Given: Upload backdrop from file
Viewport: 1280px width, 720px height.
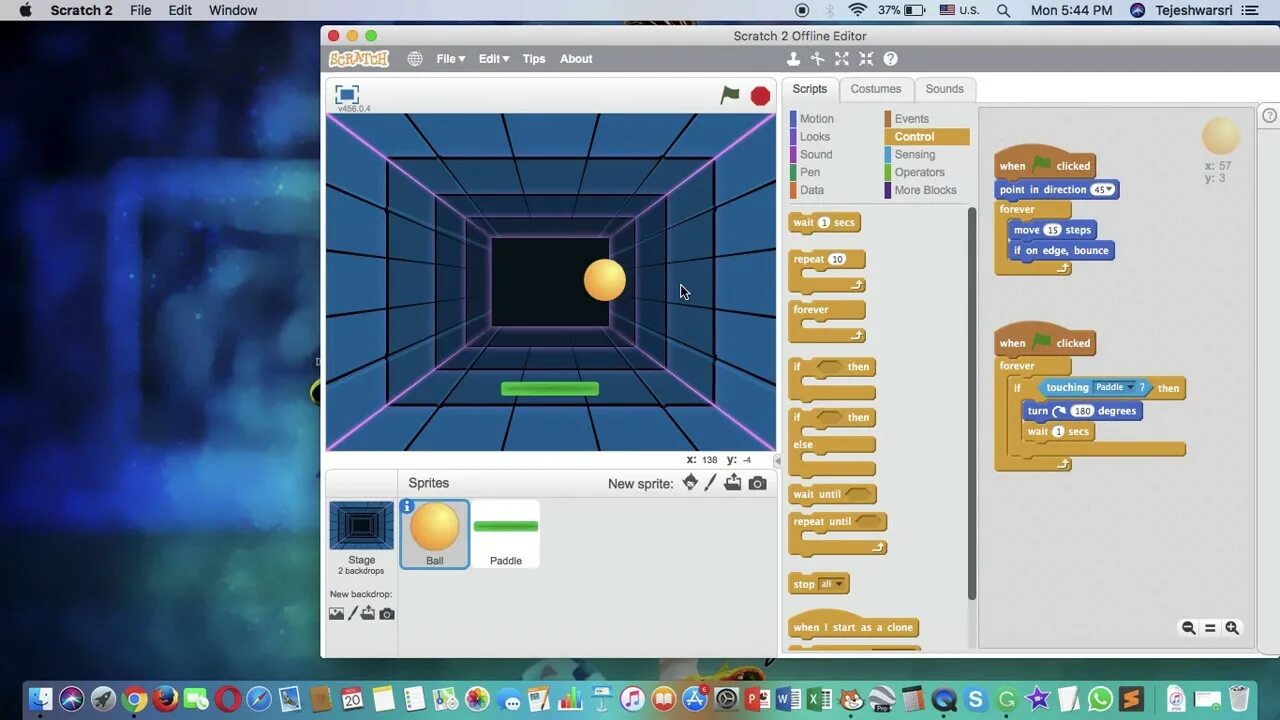Looking at the screenshot, I should click(x=368, y=613).
